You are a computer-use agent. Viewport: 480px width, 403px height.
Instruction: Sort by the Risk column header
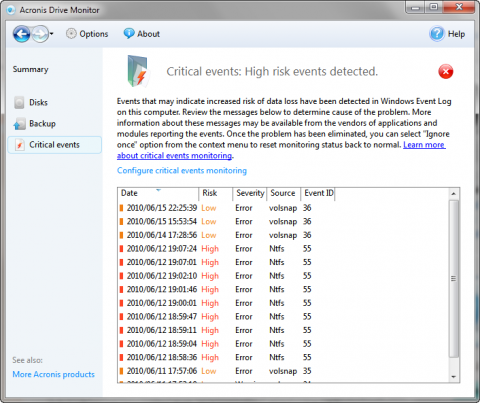point(216,194)
